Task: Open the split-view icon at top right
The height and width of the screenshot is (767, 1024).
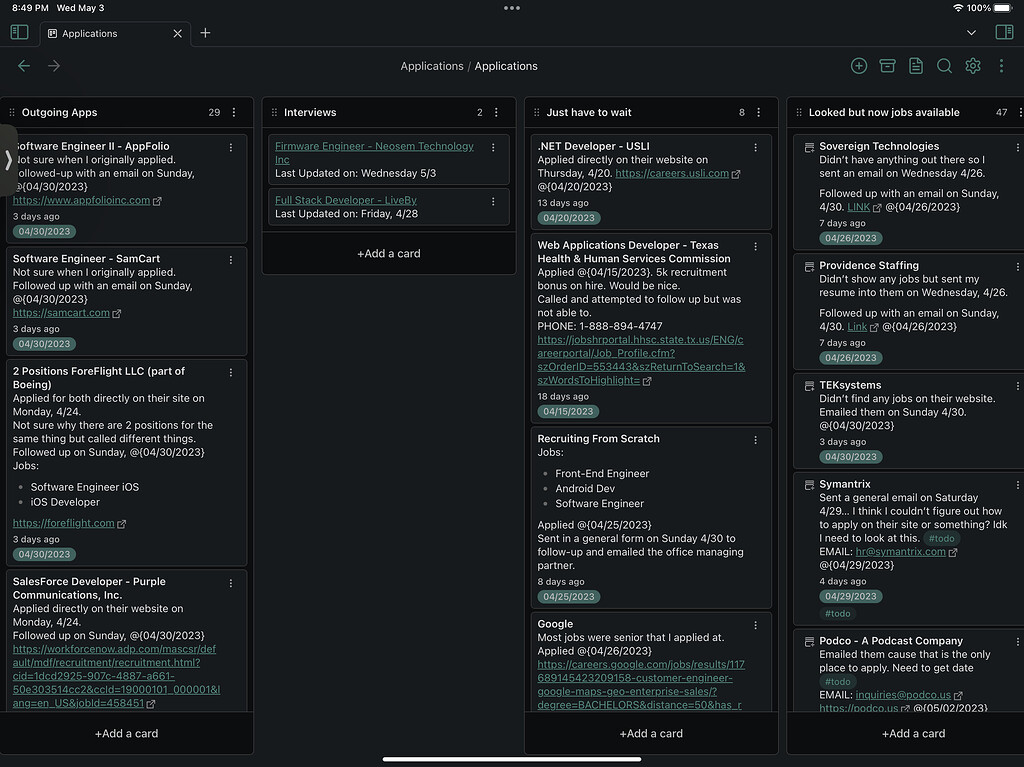Action: point(1004,32)
